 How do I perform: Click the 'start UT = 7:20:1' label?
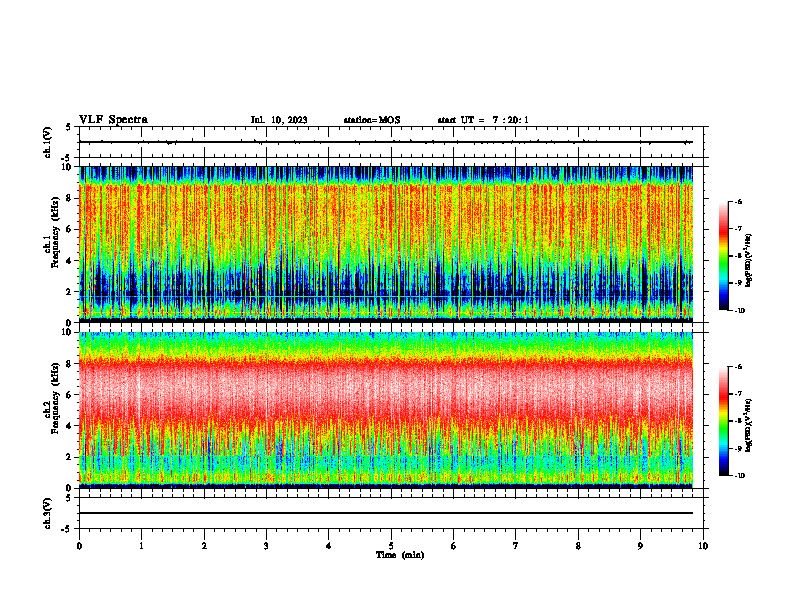coord(483,120)
